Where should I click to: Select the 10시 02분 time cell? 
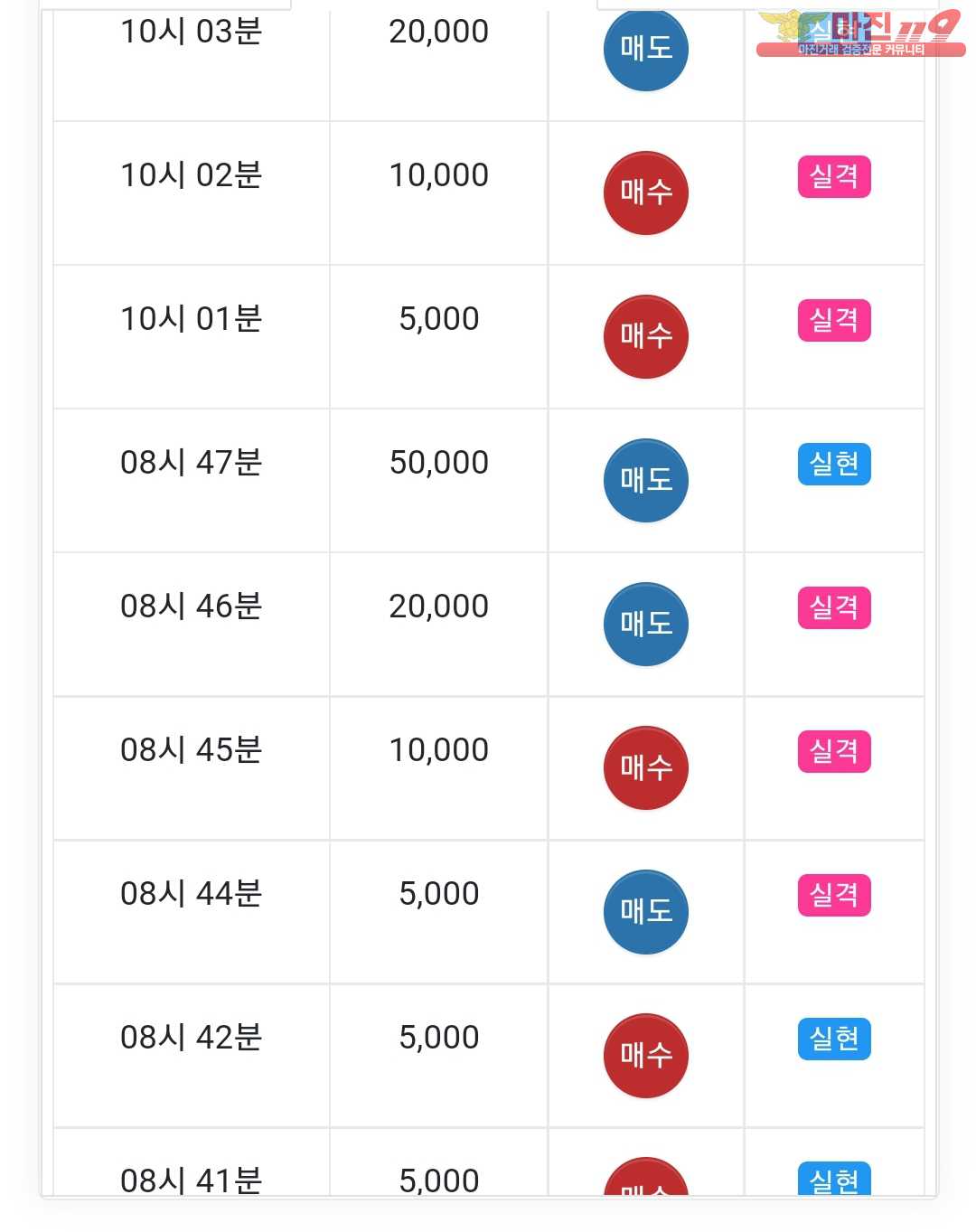[x=192, y=193]
